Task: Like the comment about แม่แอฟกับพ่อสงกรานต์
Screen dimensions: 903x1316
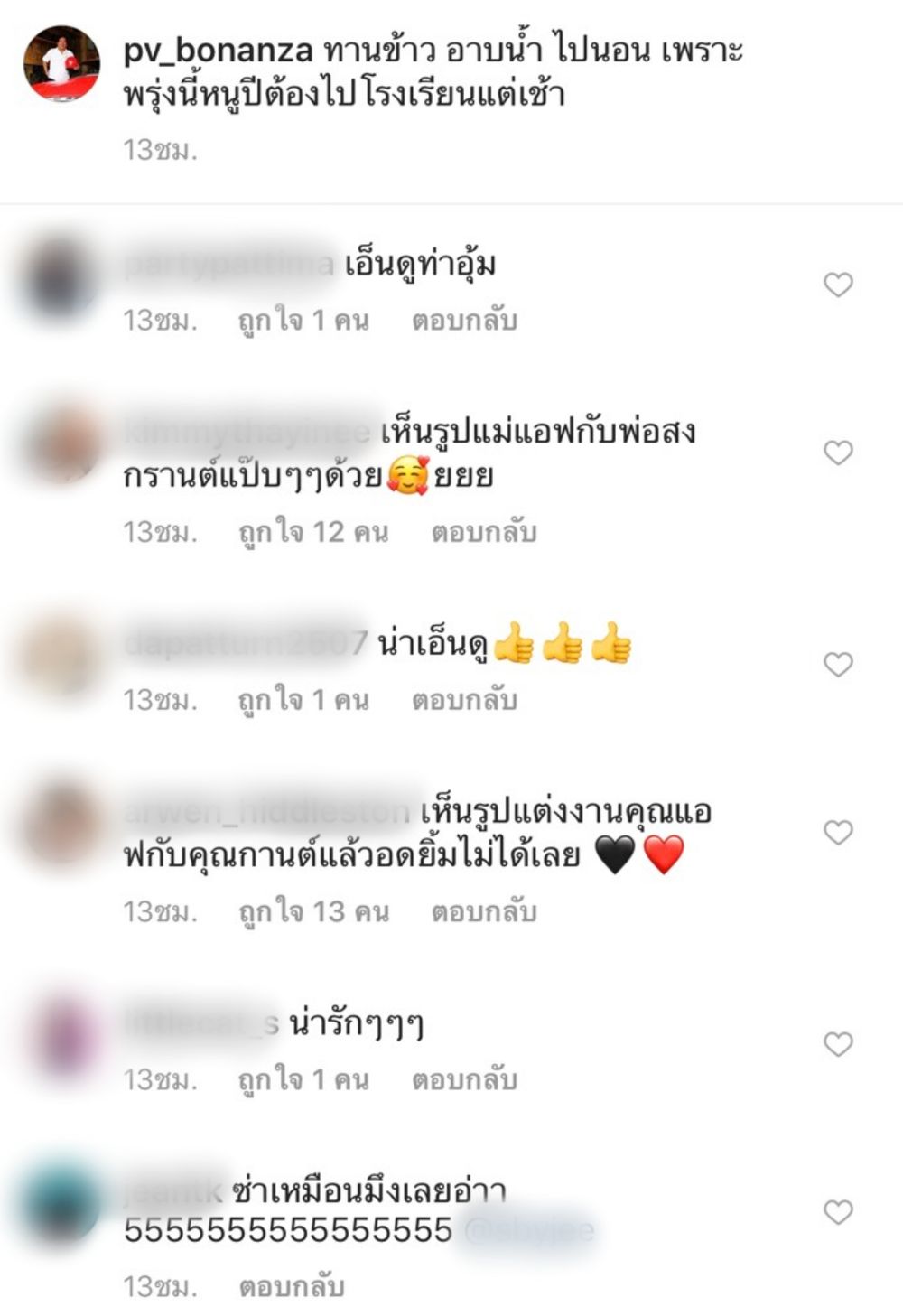Action: pos(838,453)
